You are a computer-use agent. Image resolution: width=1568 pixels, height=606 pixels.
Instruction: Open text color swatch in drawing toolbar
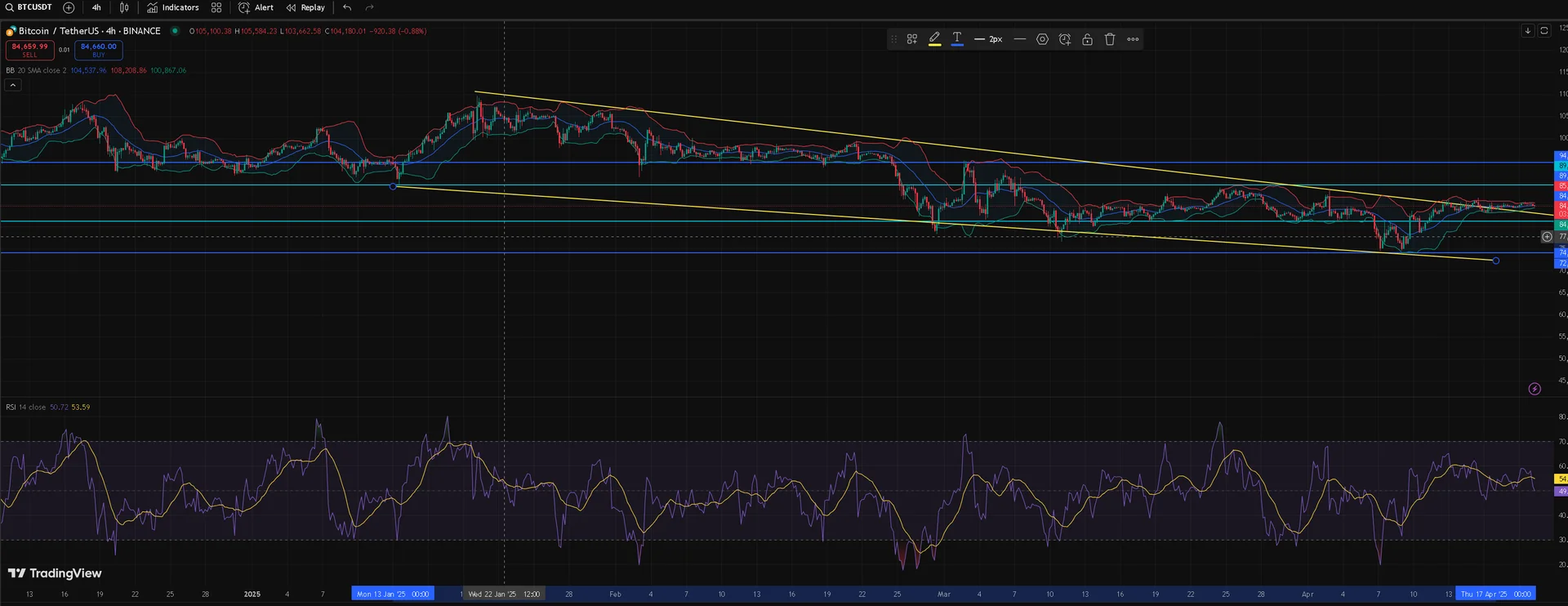957,39
